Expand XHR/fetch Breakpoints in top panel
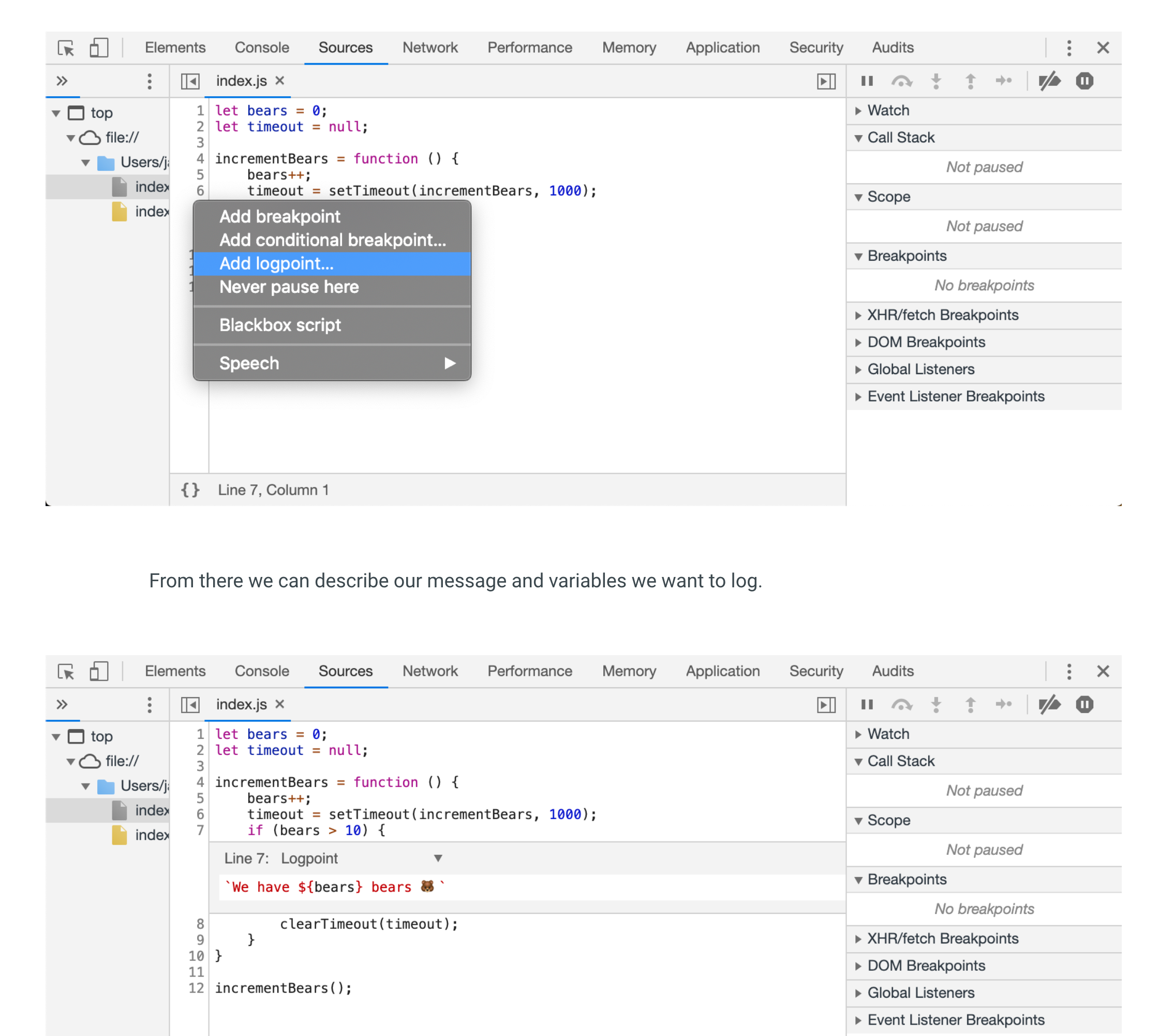The width and height of the screenshot is (1159, 1036). tap(942, 315)
